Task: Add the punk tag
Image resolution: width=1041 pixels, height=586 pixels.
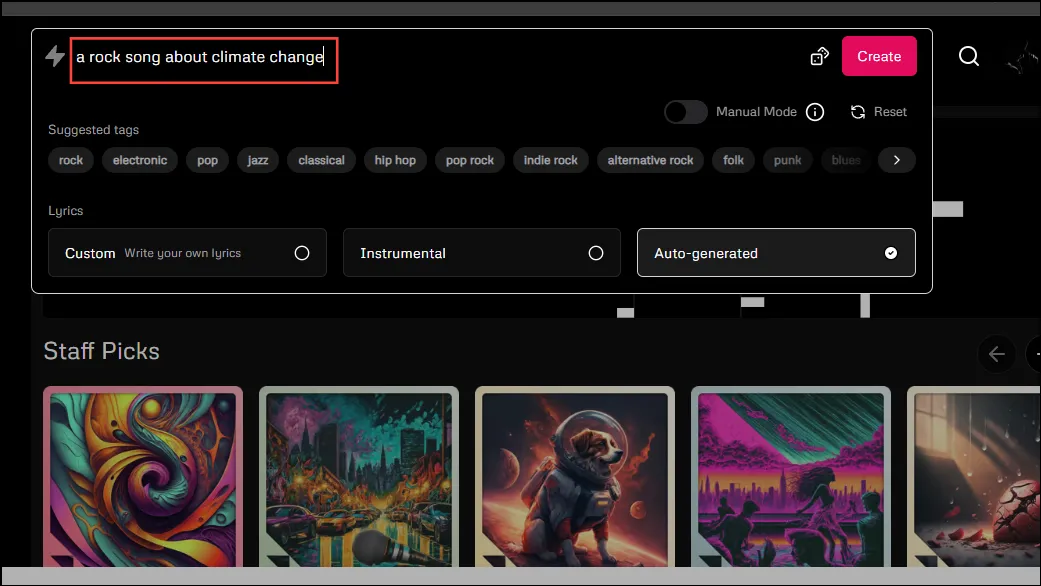Action: [x=787, y=160]
